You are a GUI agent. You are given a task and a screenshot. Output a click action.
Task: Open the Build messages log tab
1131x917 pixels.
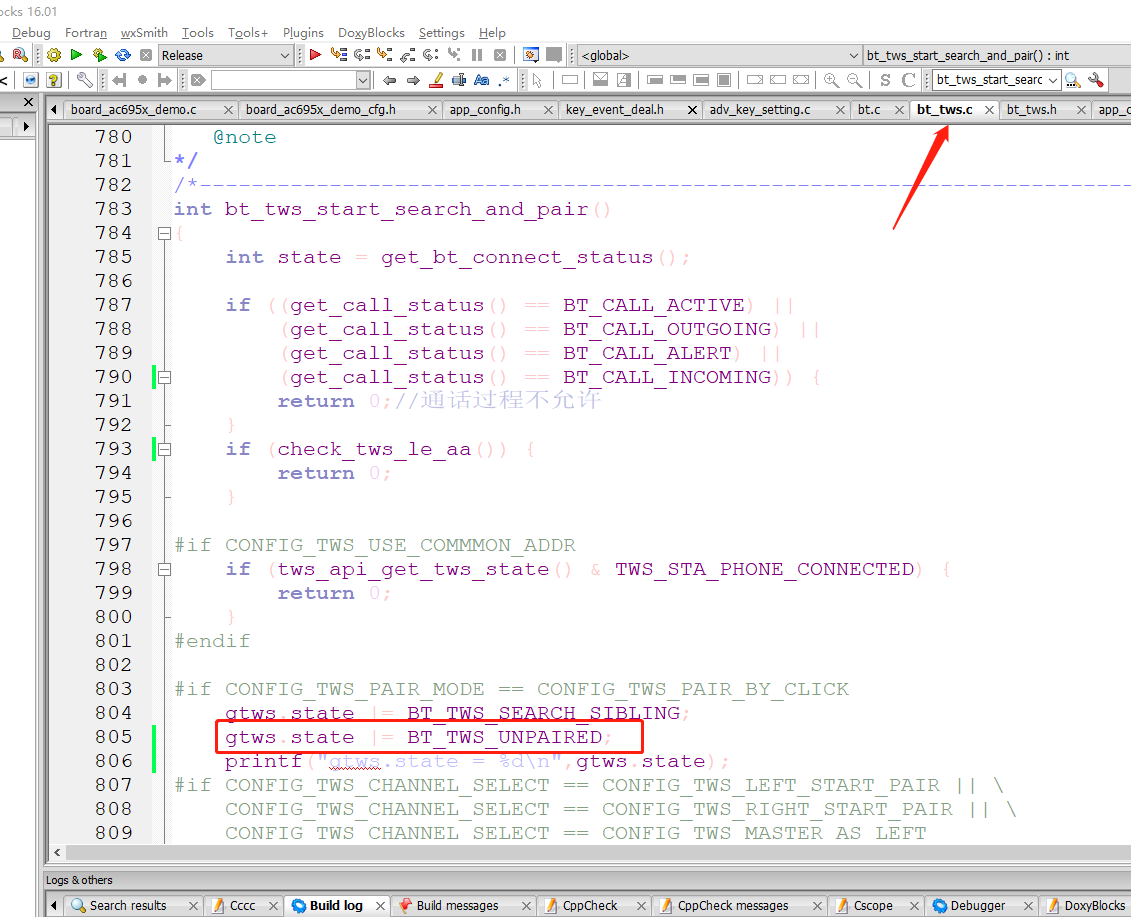(x=457, y=905)
